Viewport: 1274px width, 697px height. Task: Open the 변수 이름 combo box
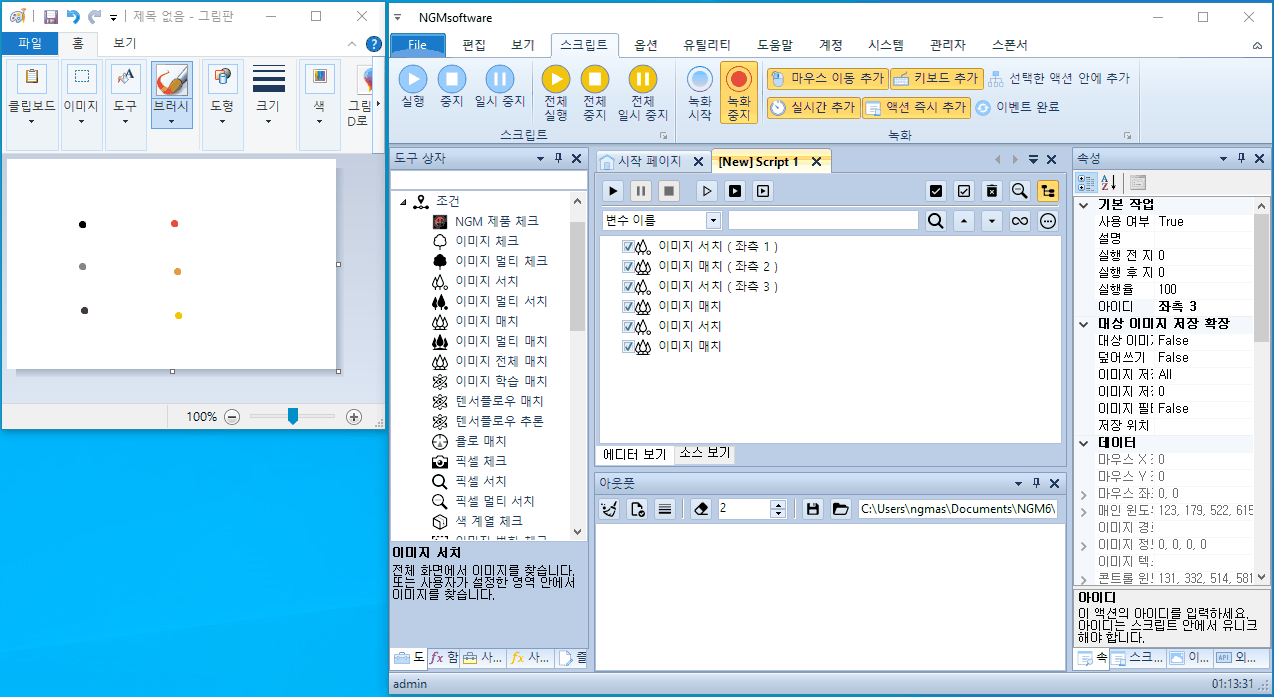coord(713,220)
